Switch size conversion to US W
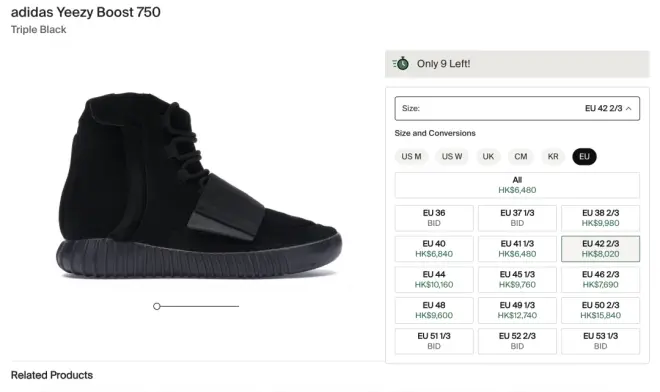The height and width of the screenshot is (392, 660). pyautogui.click(x=452, y=157)
